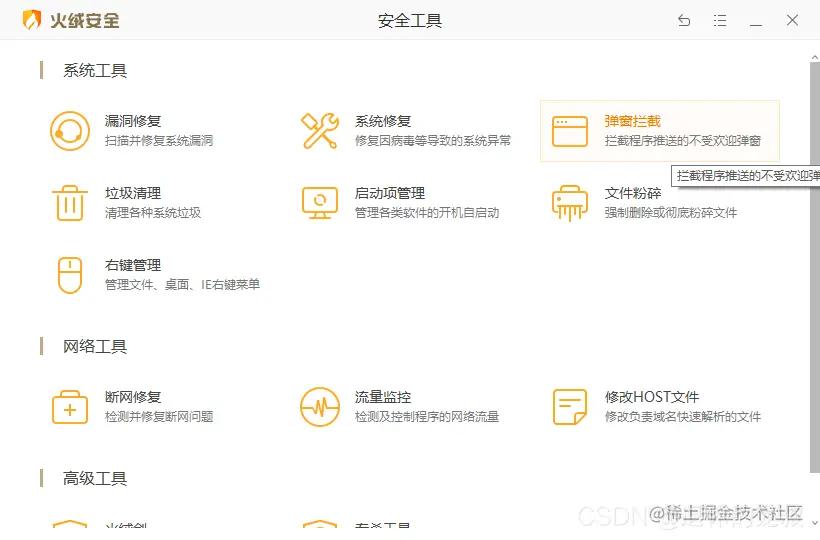Click the 断网修复 title text
Screen dimensions: 820x540
[x=133, y=397]
